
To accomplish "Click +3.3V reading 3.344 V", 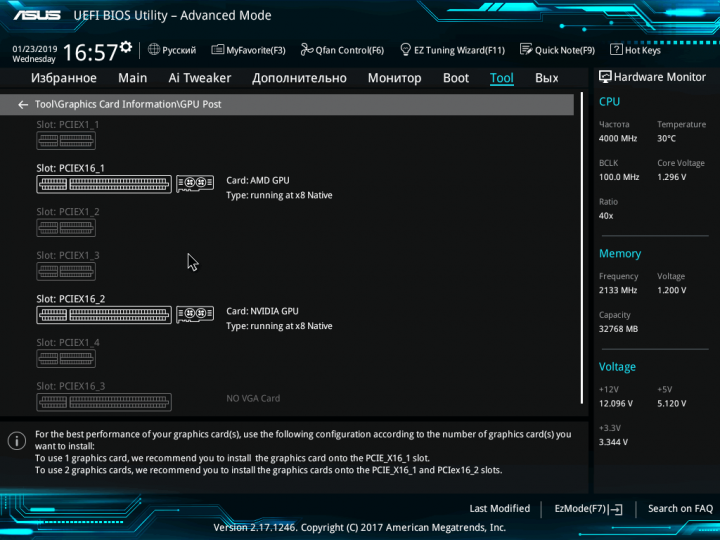I will coord(613,442).
